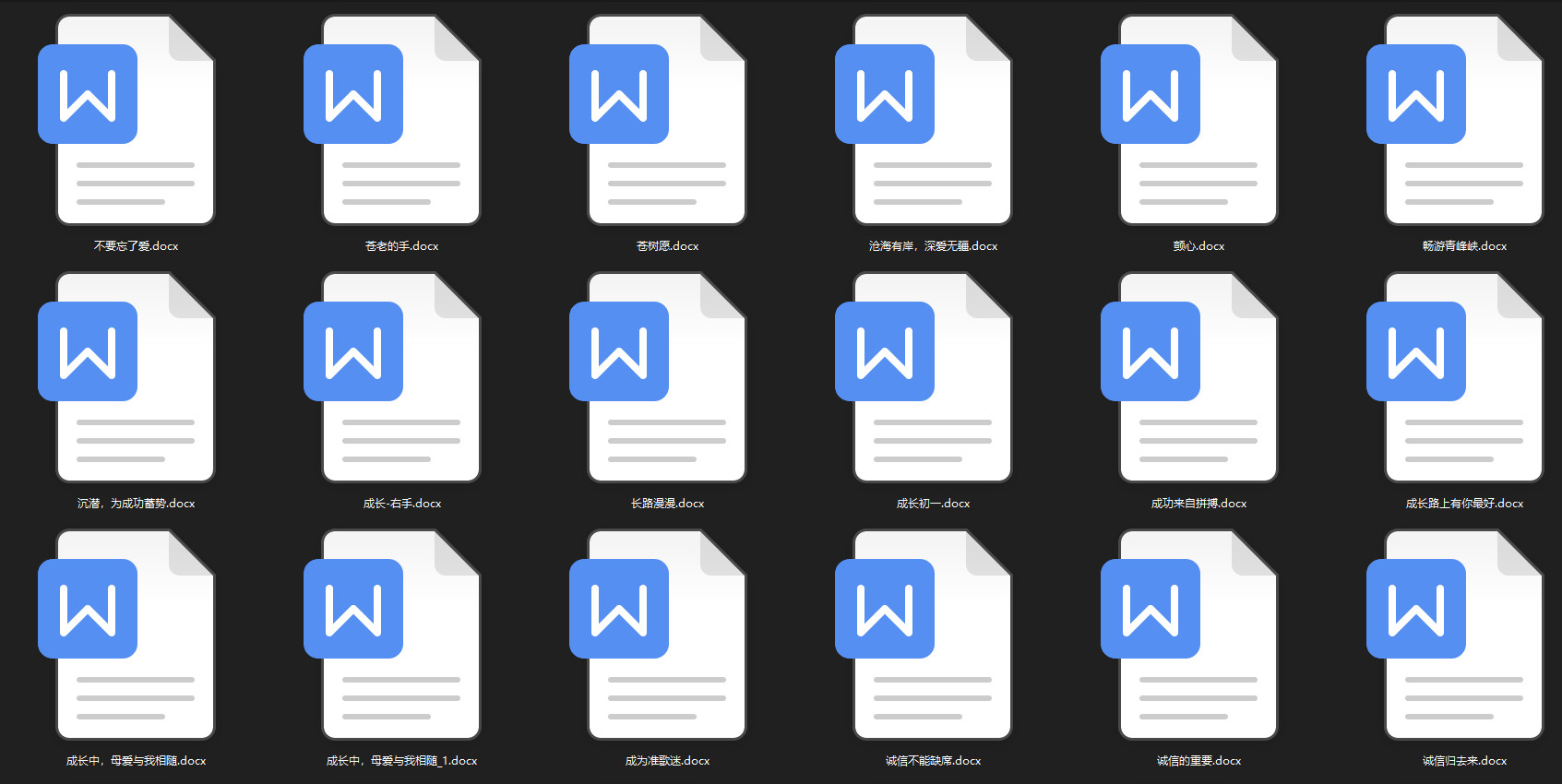Select the file name text 苍树愿.docx
1562x784 pixels.
click(667, 246)
